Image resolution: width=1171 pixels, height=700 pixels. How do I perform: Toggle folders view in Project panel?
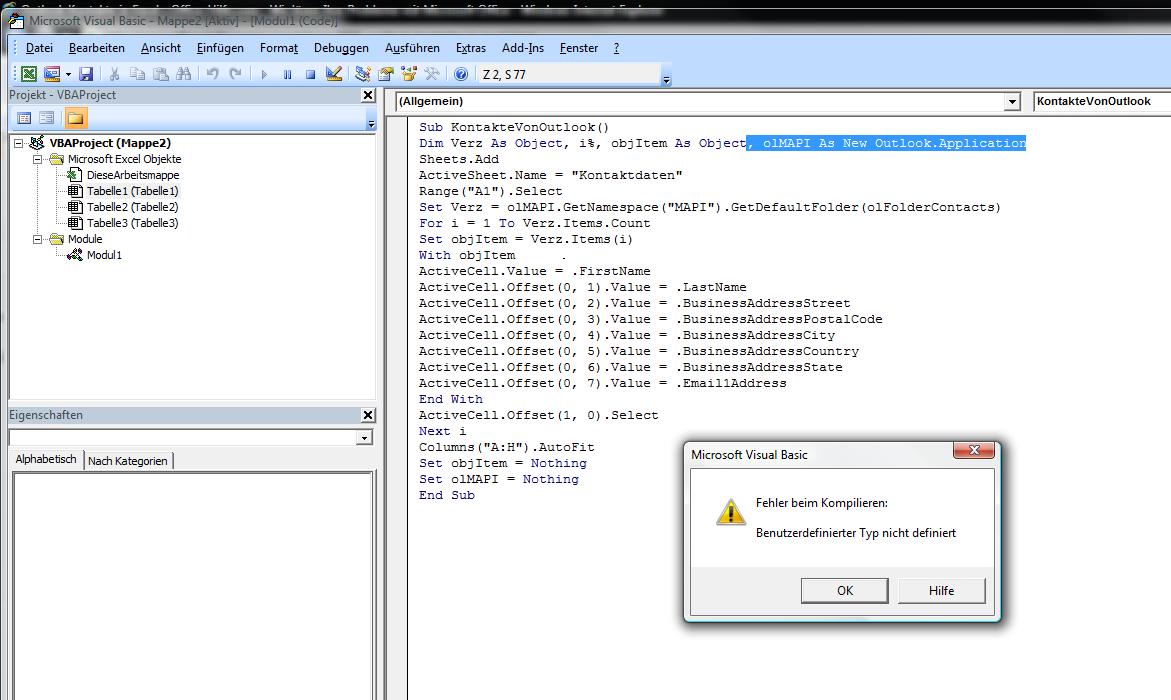click(x=76, y=118)
